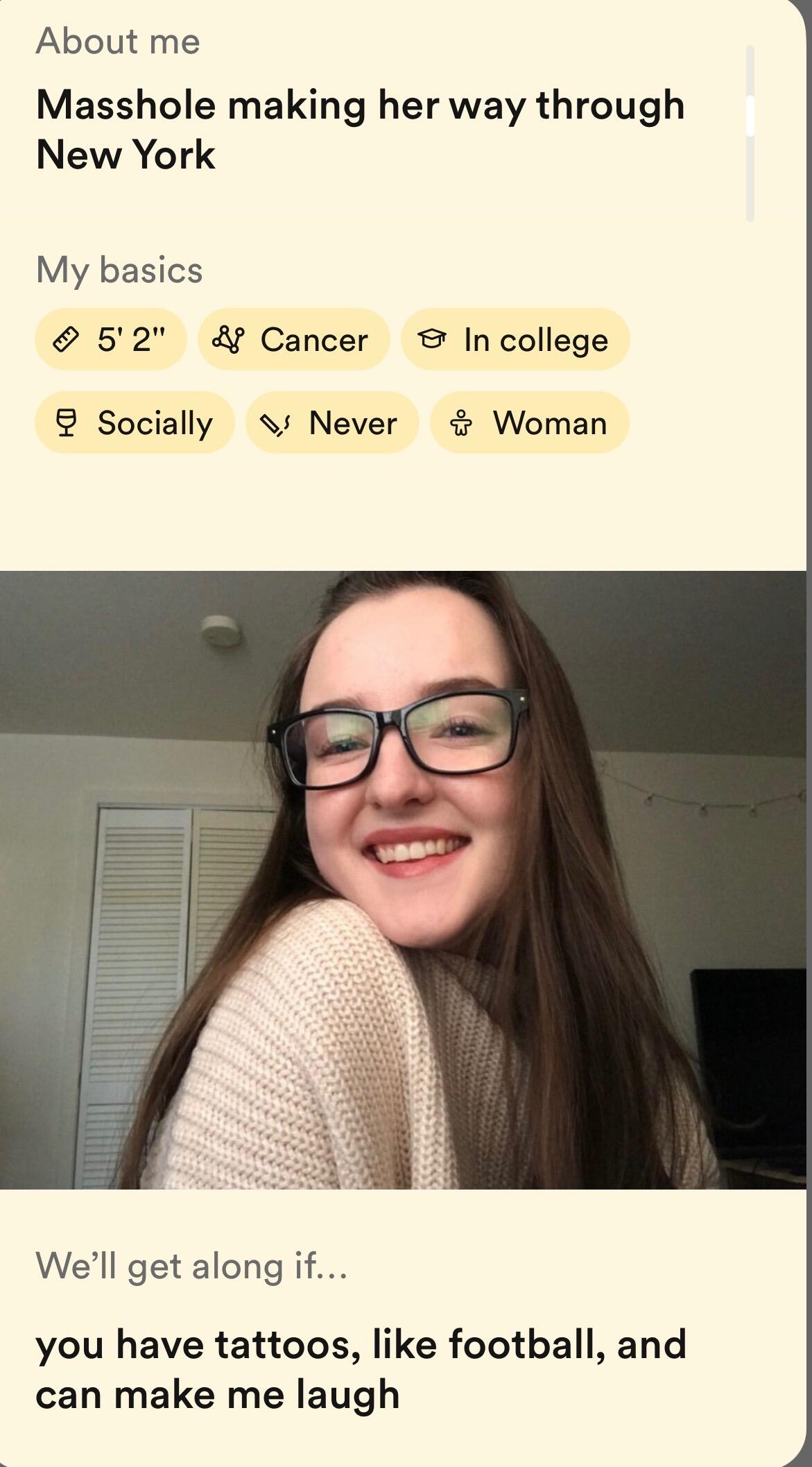812x1467 pixels.
Task: Click the Masshole bio text
Action: (360, 130)
